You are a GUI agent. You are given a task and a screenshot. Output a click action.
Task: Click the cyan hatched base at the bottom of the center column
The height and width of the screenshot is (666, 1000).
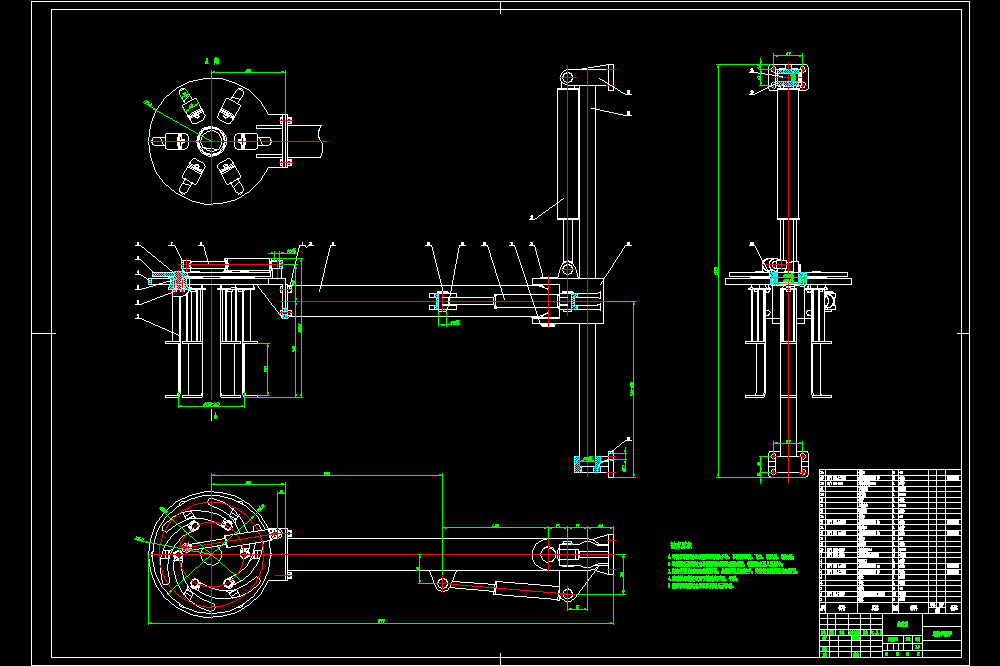pyautogui.click(x=587, y=464)
